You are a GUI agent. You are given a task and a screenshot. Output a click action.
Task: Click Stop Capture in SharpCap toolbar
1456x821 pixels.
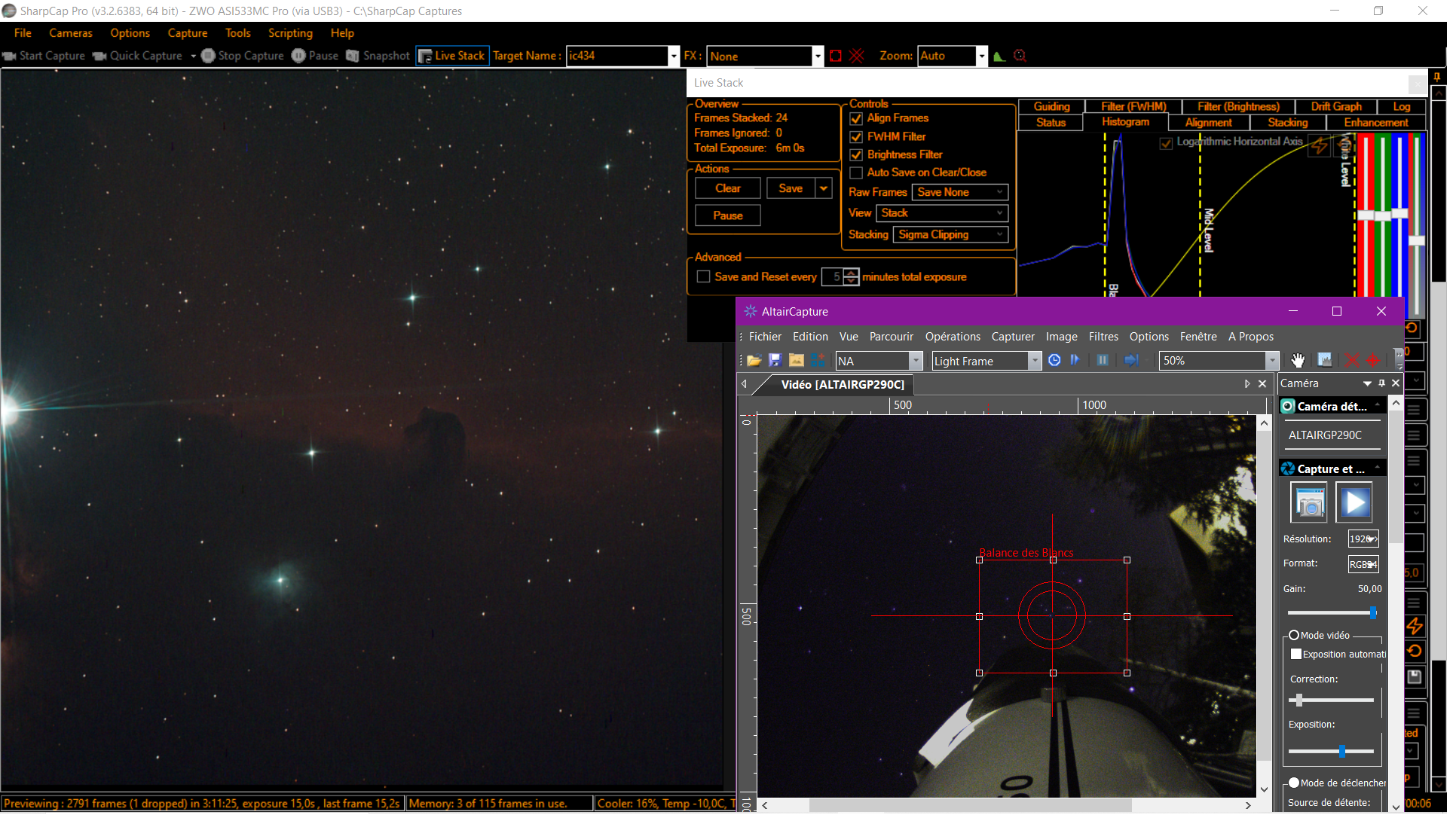(x=243, y=56)
